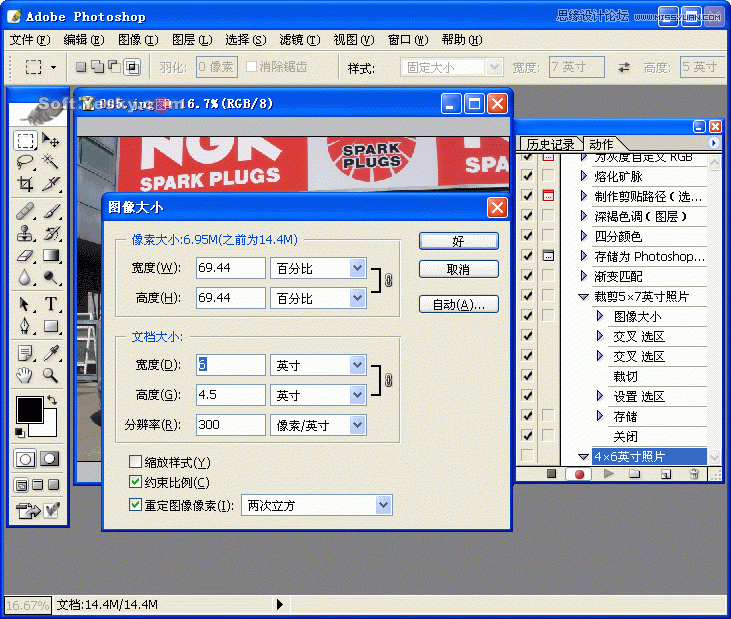The height and width of the screenshot is (619, 731).
Task: Select the Rectangle shape tool
Action: click(x=50, y=326)
